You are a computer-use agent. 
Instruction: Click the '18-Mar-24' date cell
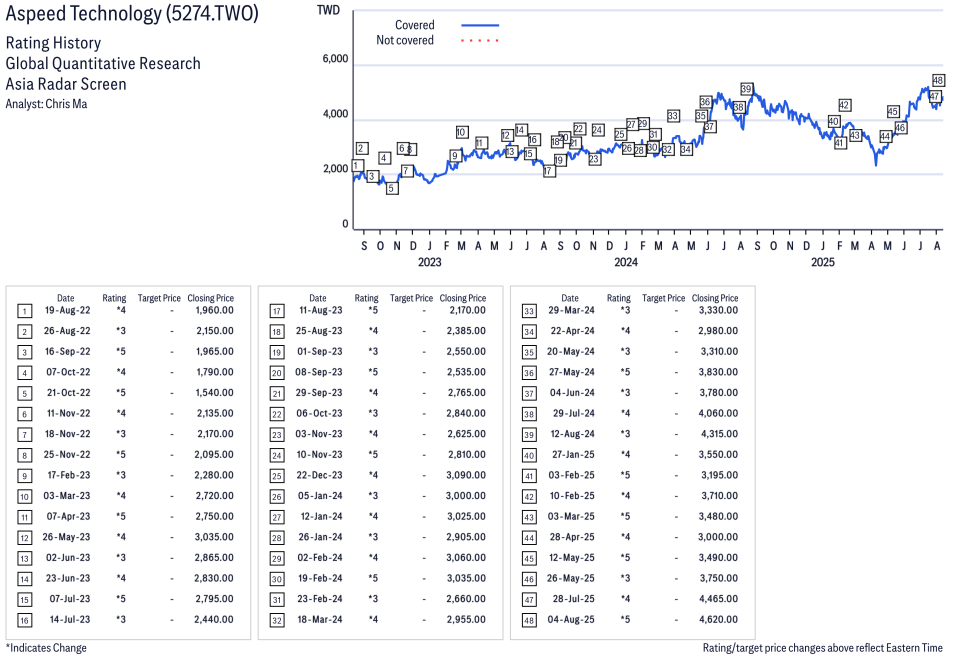click(x=320, y=620)
